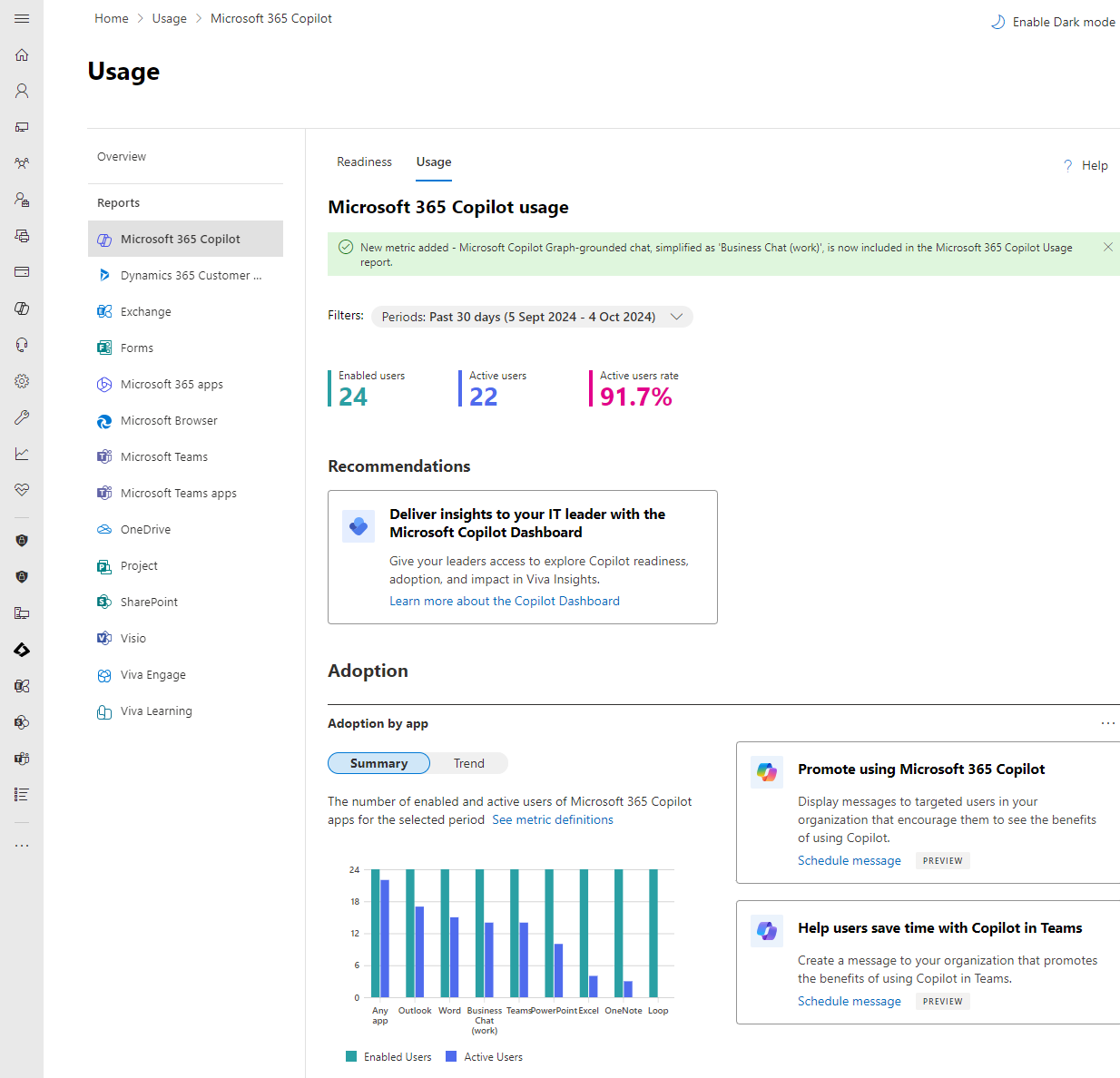Open Teams & groups icon in rail
This screenshot has height=1078, width=1120.
(22, 163)
